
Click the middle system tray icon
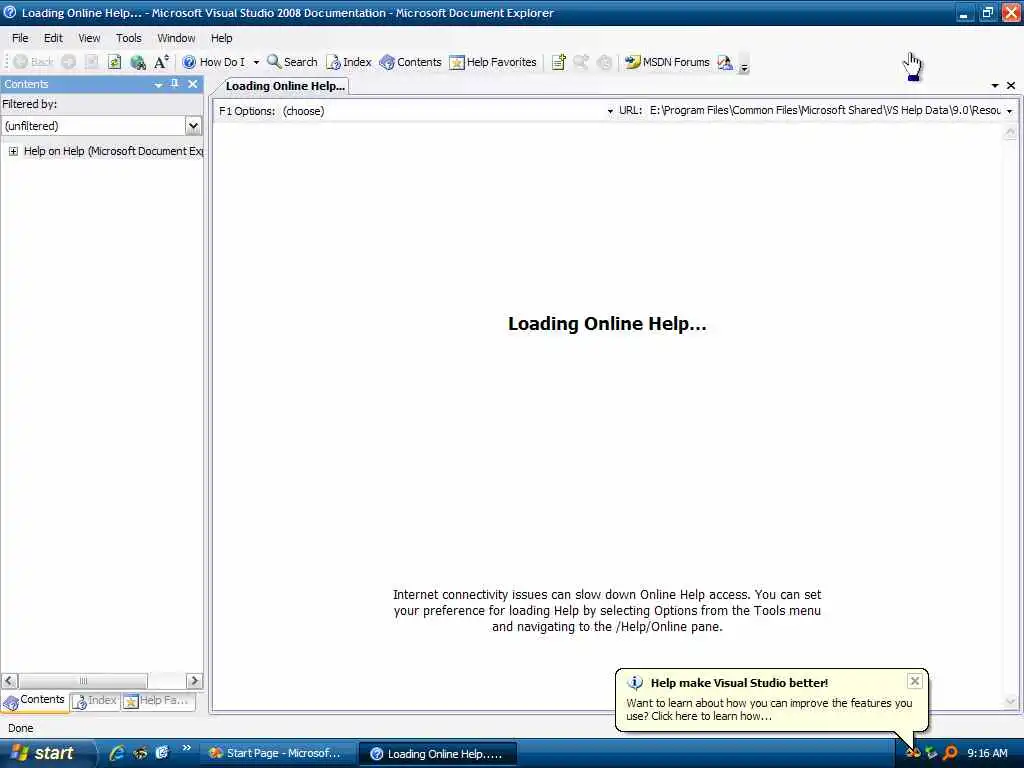click(931, 753)
